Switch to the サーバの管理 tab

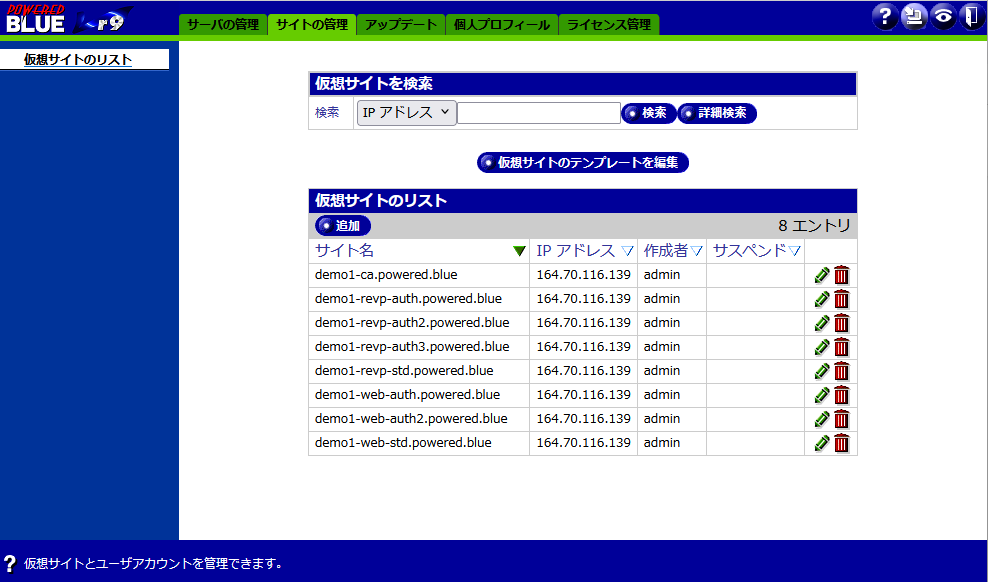point(223,25)
